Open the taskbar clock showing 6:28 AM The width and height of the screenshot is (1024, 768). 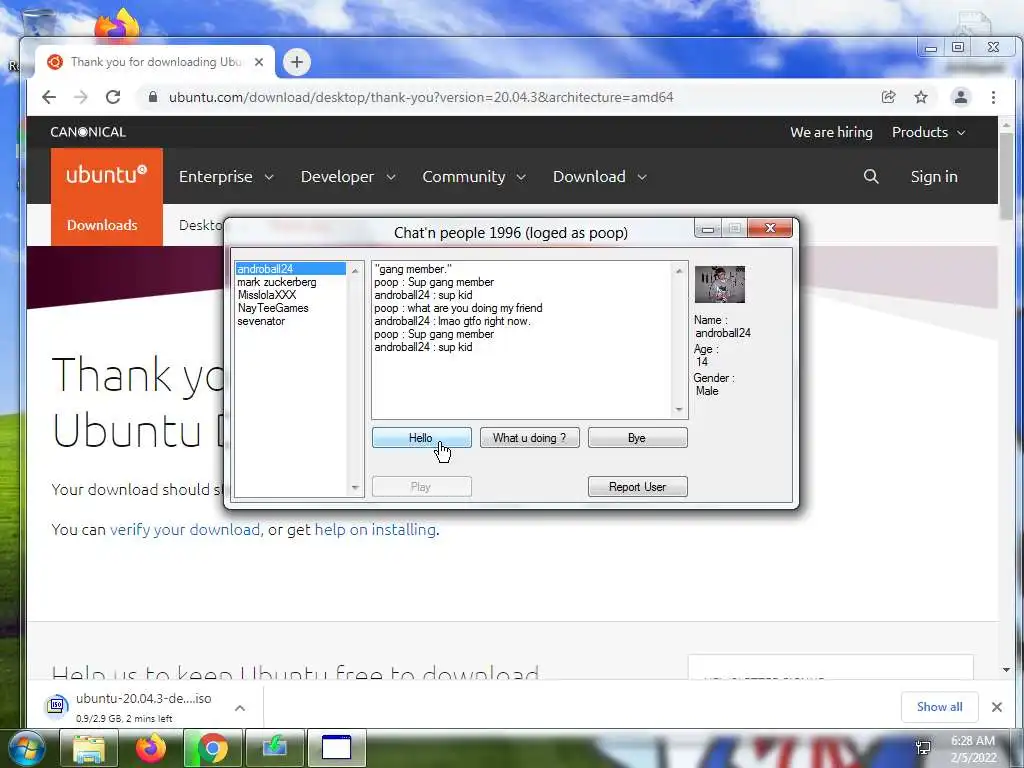(x=973, y=748)
